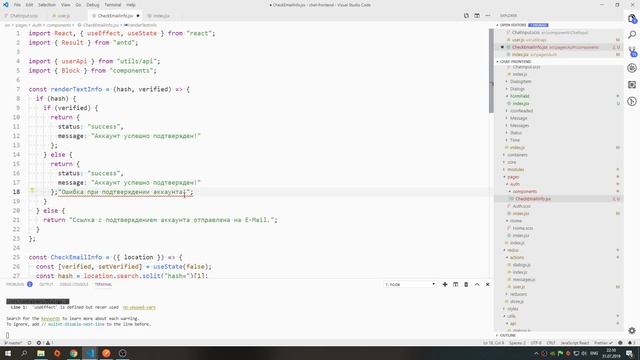Open Chrome from the taskbar
Image resolution: width=640 pixels, height=360 pixels.
tap(73, 353)
